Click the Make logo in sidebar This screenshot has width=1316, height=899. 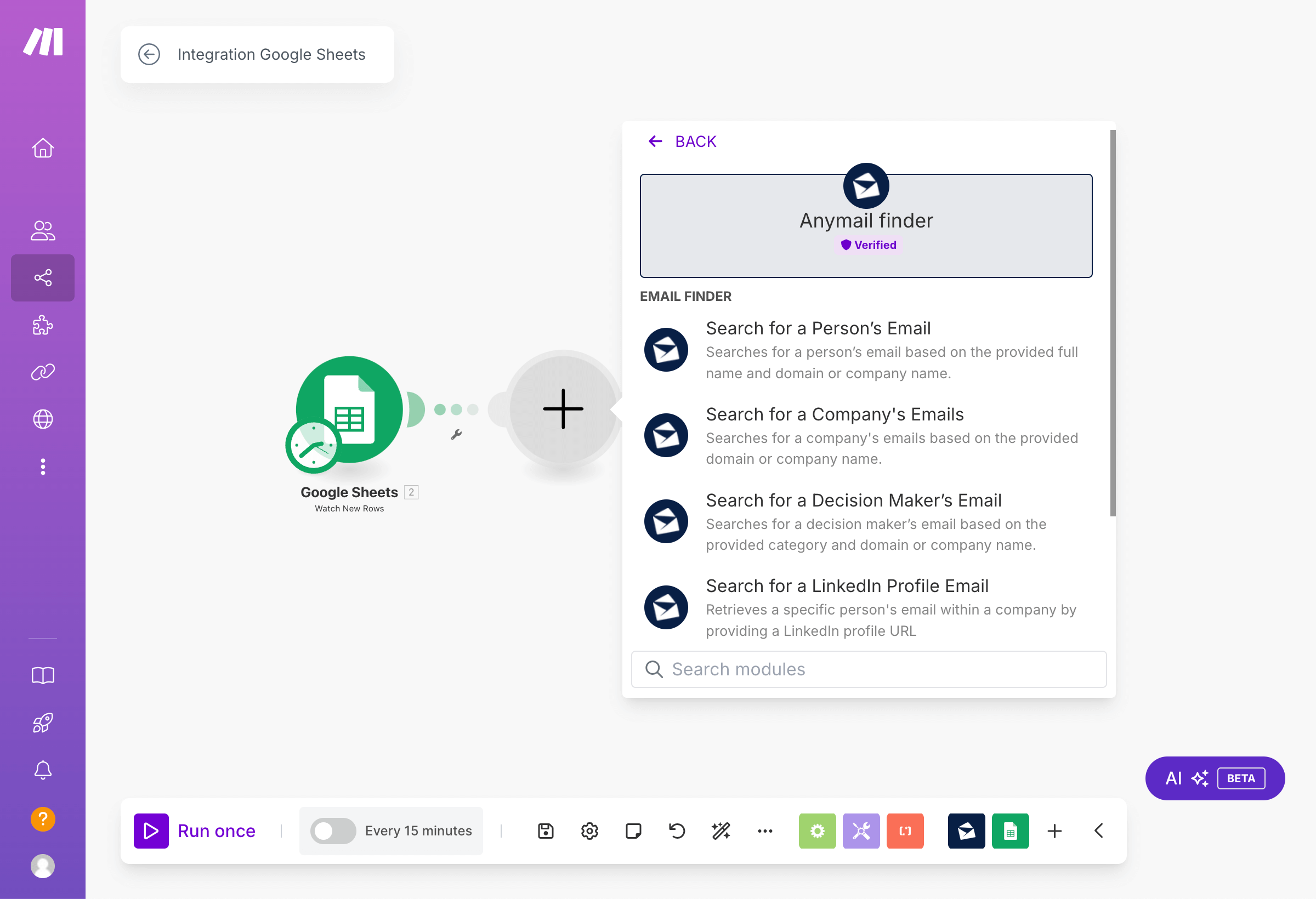pyautogui.click(x=43, y=42)
